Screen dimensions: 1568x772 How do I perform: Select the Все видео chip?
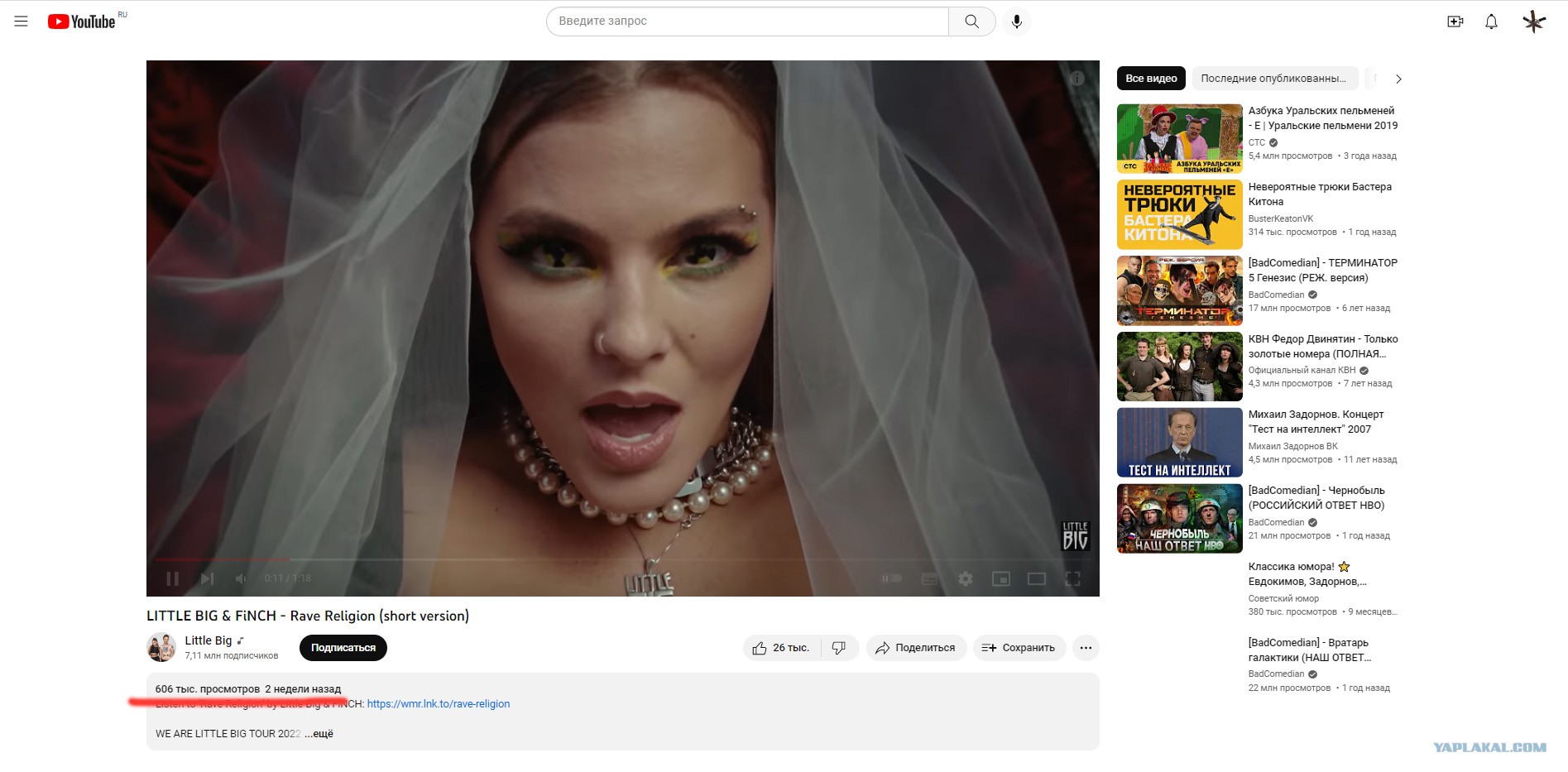(1151, 79)
